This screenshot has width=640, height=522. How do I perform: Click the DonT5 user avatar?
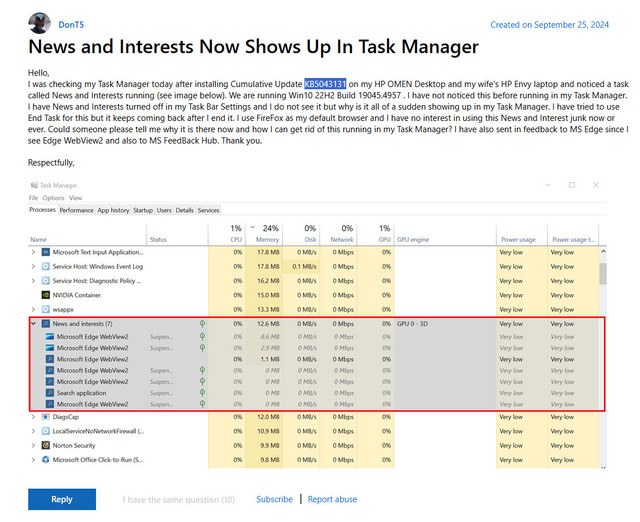(39, 23)
